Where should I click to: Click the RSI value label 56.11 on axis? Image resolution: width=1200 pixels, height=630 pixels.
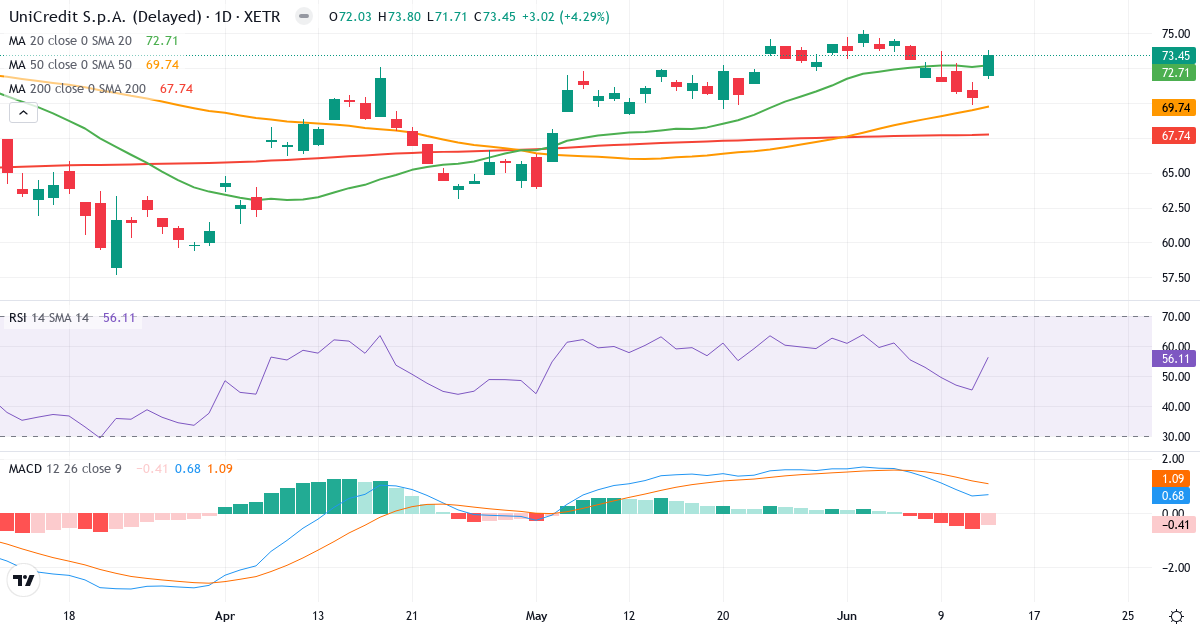pyautogui.click(x=1173, y=359)
